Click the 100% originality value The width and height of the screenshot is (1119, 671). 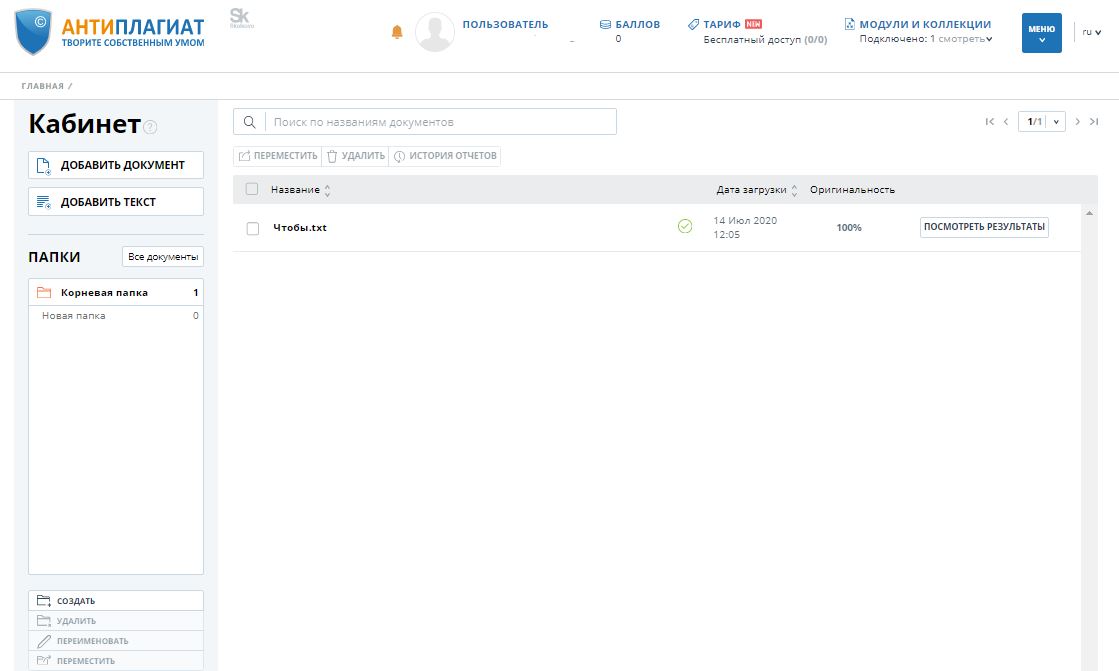click(x=849, y=228)
